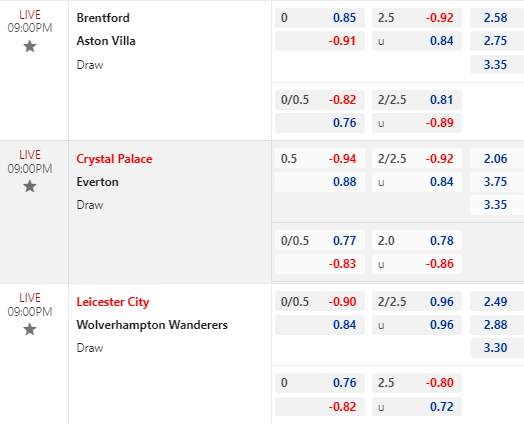The width and height of the screenshot is (524, 424).
Task: Pick Aston Villa handicap odds -0.91
Action: point(320,41)
